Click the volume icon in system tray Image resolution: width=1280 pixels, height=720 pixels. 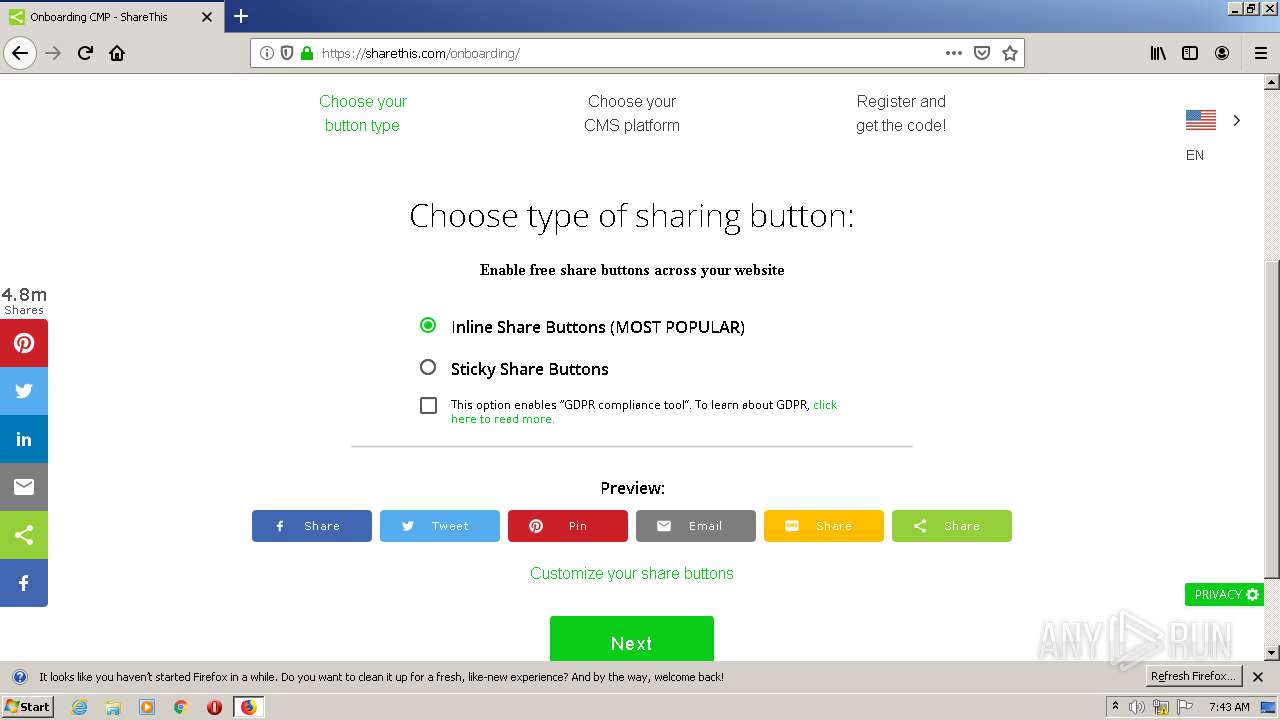coord(1137,707)
